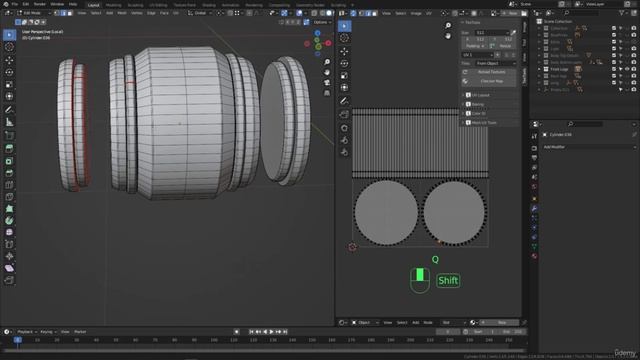The height and width of the screenshot is (360, 640).
Task: Switch orthographic/perspective grid icon in viewport
Action: (x=327, y=93)
